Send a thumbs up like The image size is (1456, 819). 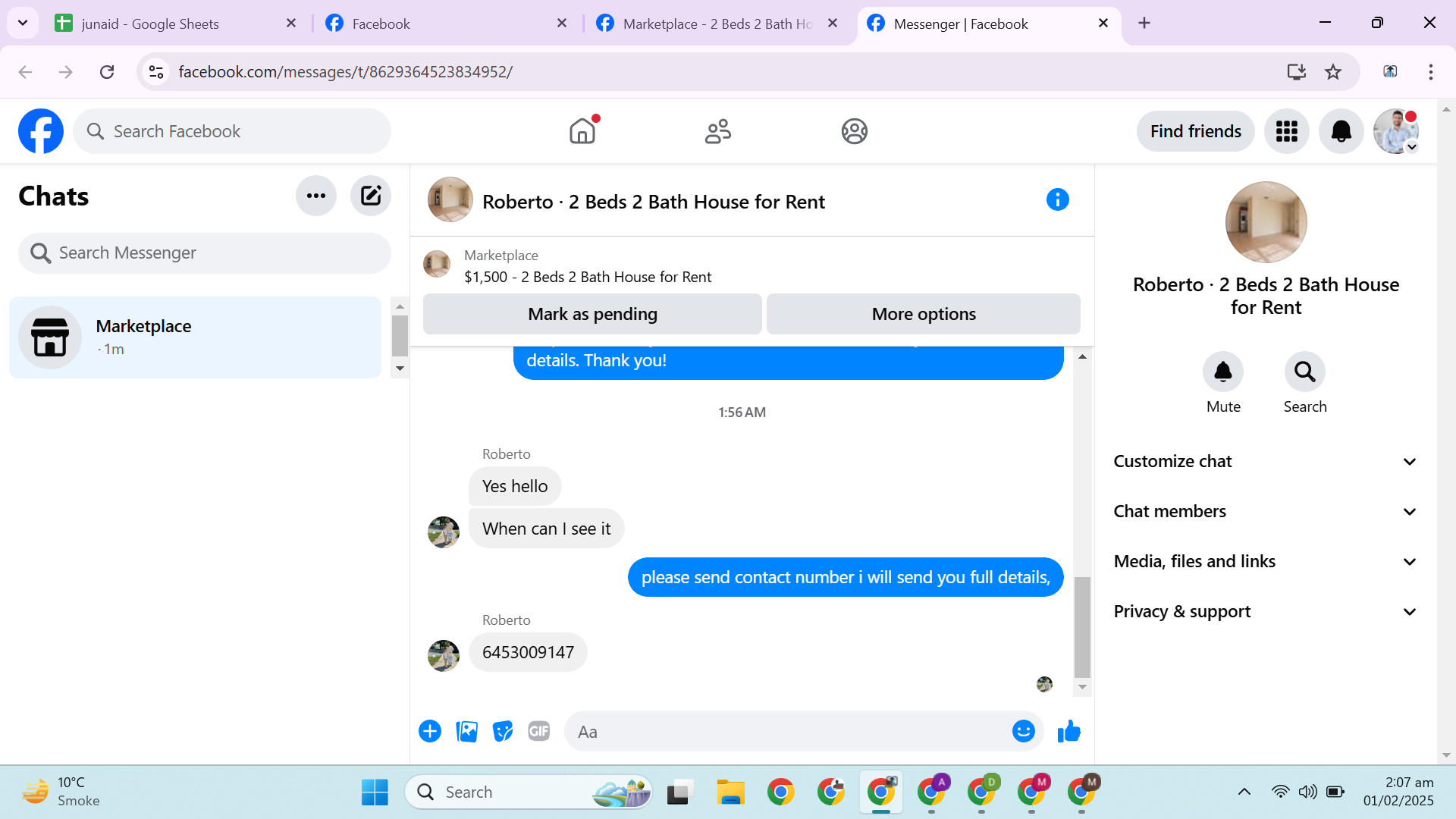(1069, 731)
